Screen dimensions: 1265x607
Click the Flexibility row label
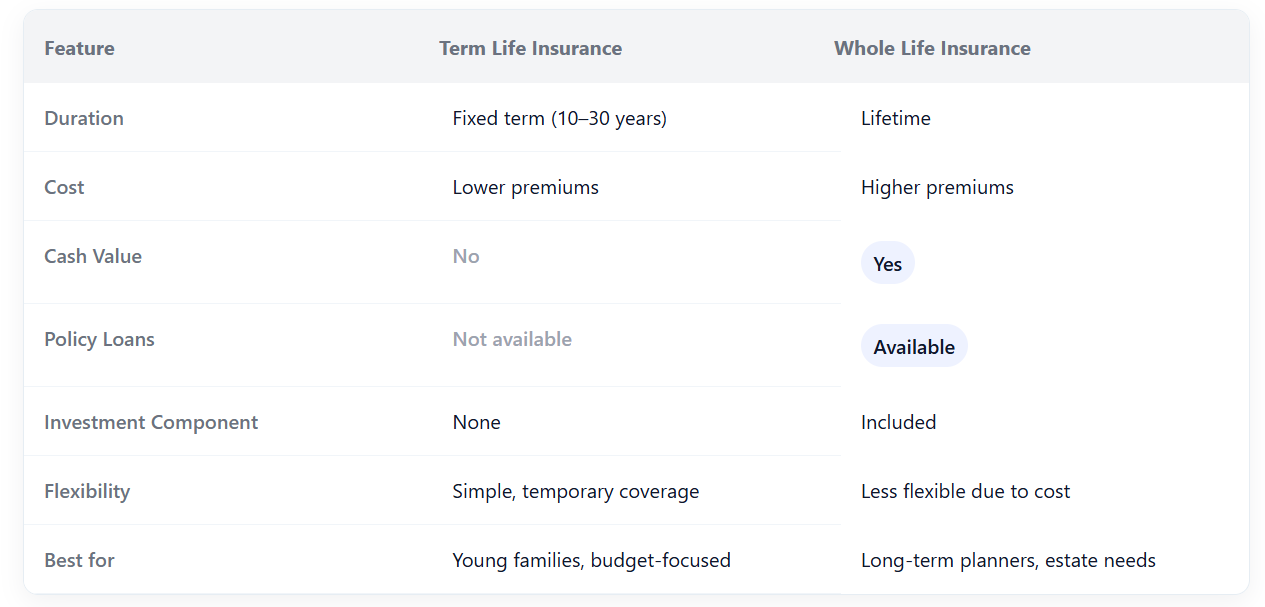pyautogui.click(x=87, y=491)
